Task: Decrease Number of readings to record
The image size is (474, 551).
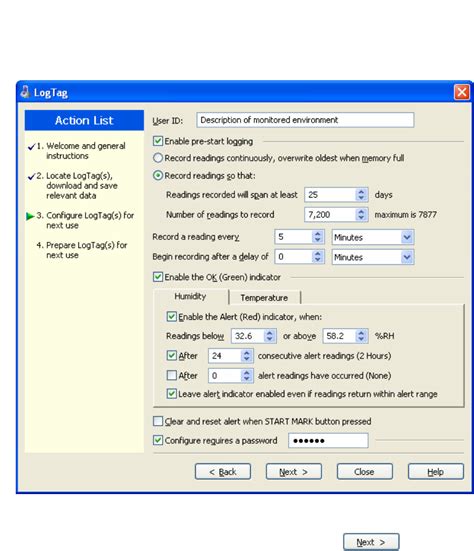Action: click(x=361, y=218)
